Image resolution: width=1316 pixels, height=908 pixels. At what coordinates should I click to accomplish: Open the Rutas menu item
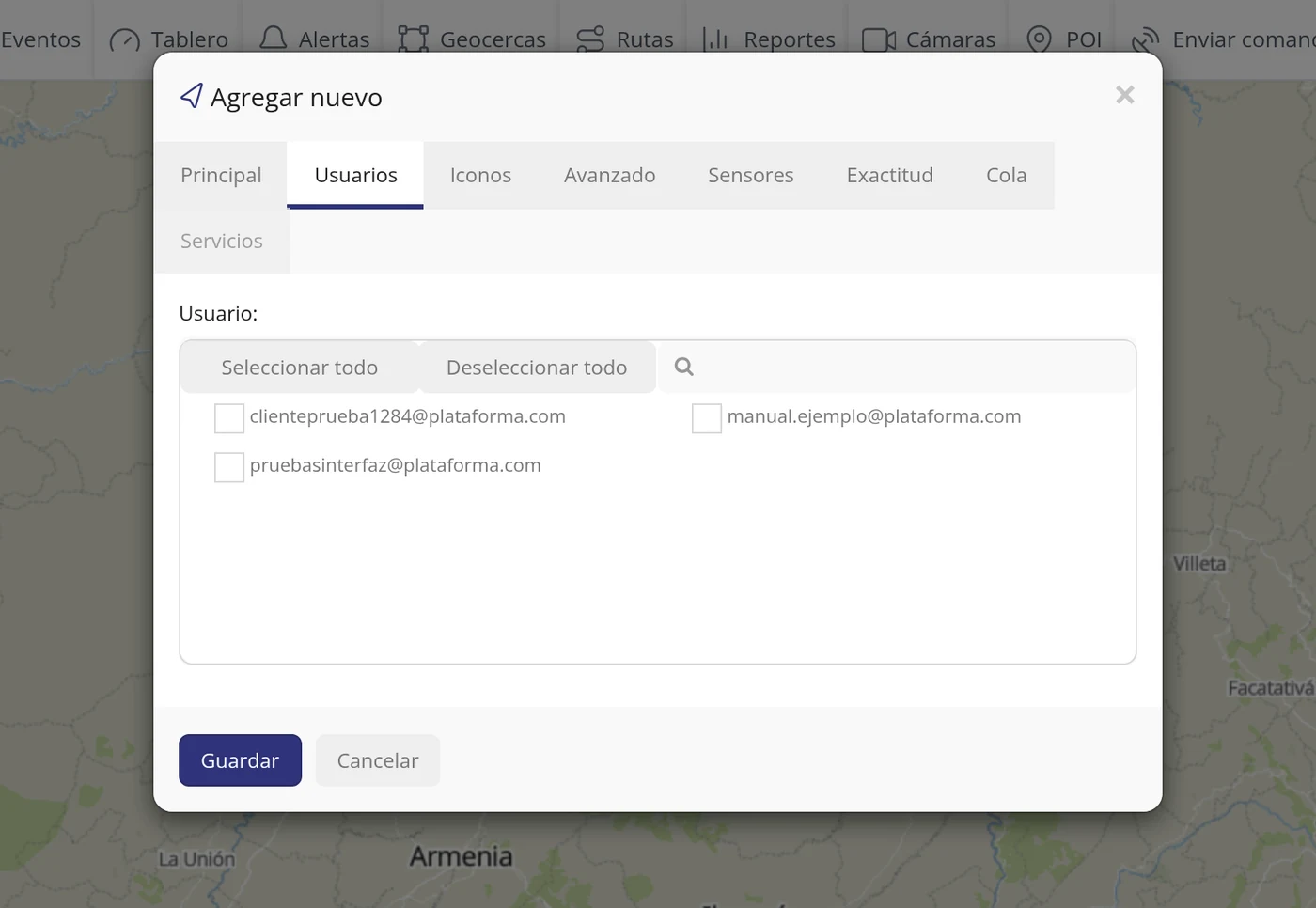(624, 39)
